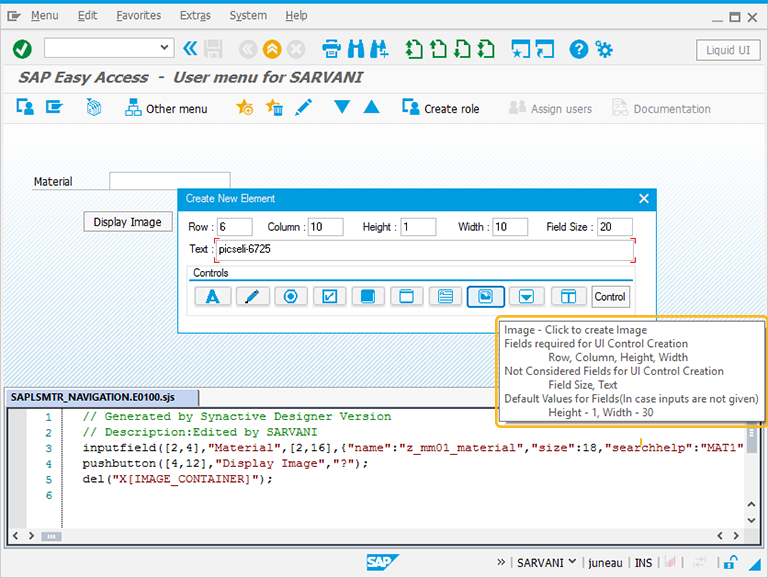This screenshot has width=768, height=578.
Task: Click the Previous Page icon
Action: [x=438, y=49]
